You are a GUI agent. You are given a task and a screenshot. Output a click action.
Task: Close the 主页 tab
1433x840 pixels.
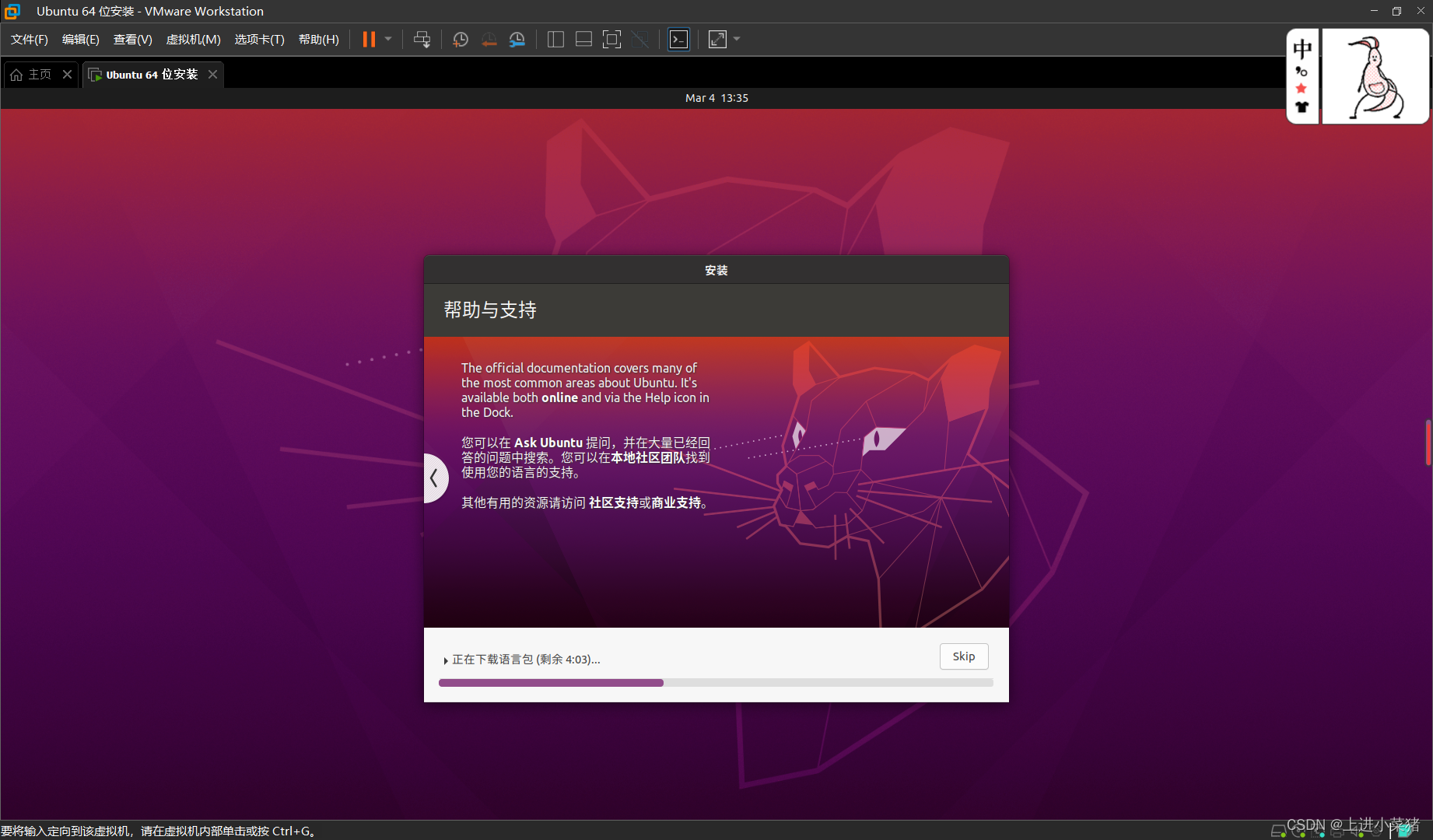pyautogui.click(x=67, y=75)
